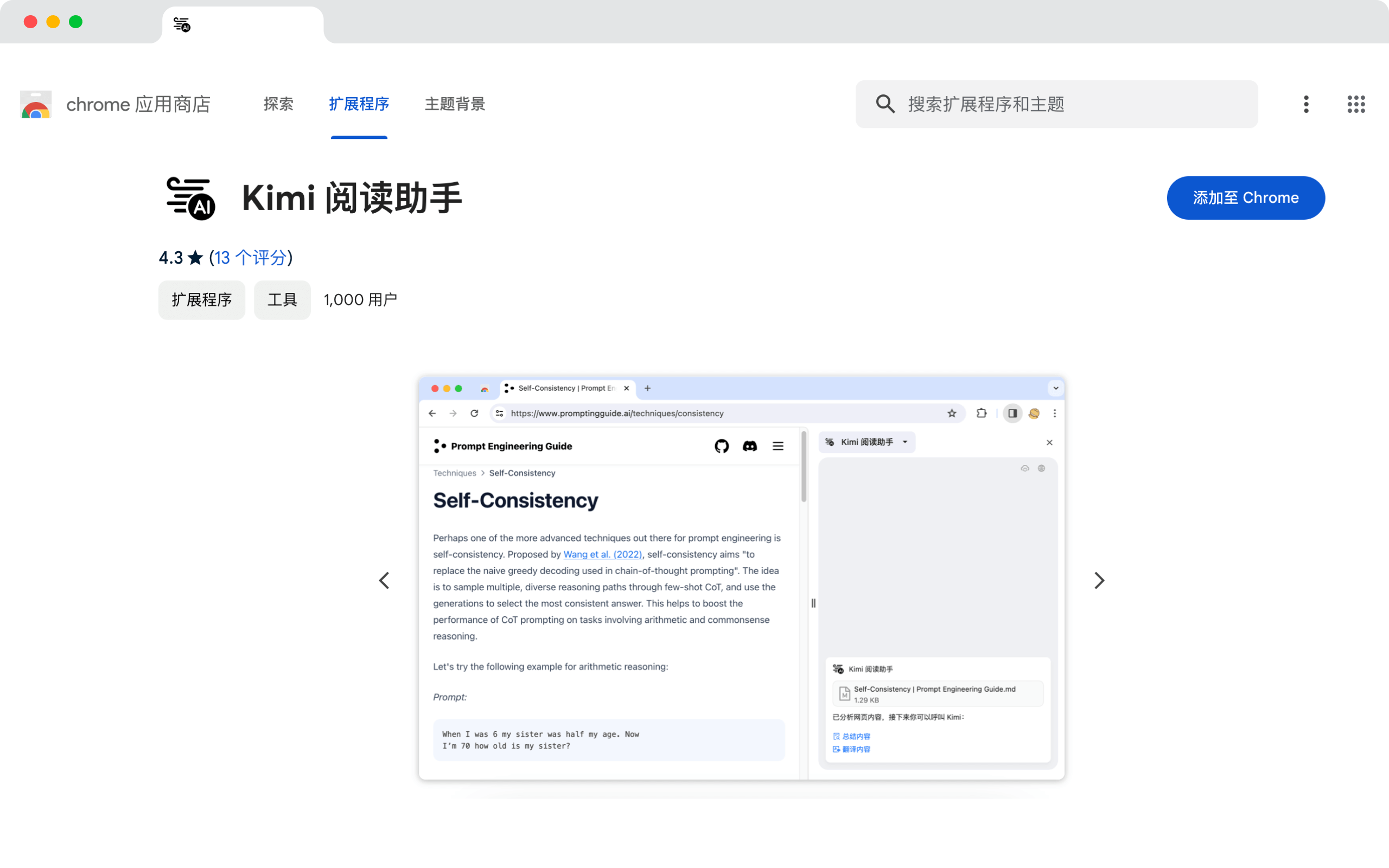
Task: Open the Discord icon in the guide header
Action: click(x=751, y=446)
